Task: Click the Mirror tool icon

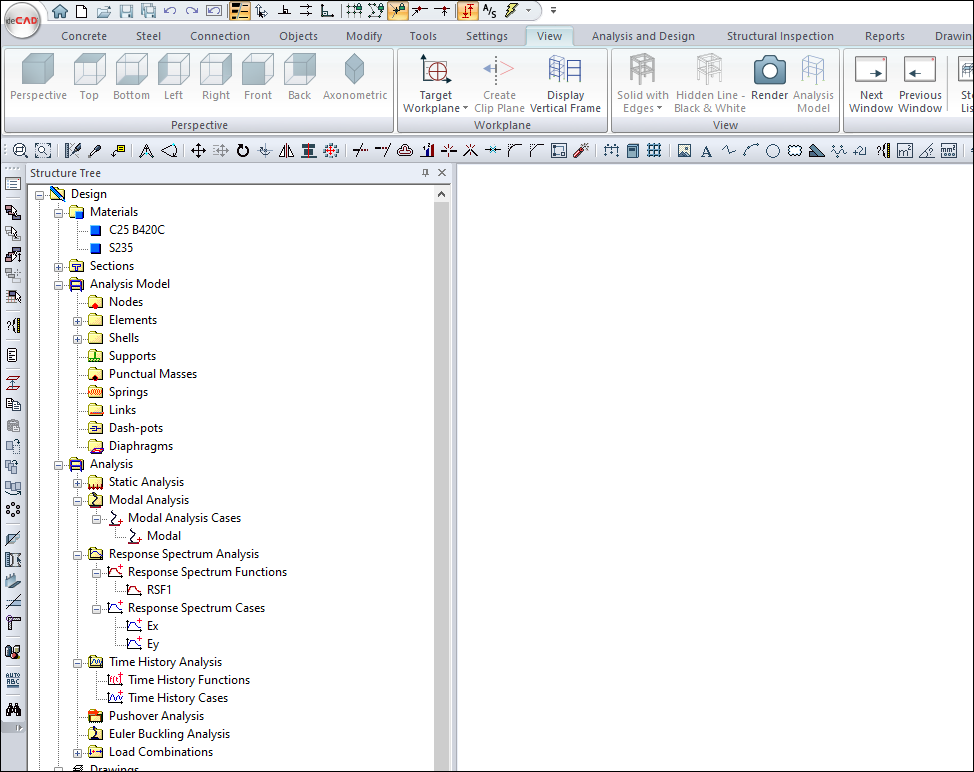Action: coord(287,151)
